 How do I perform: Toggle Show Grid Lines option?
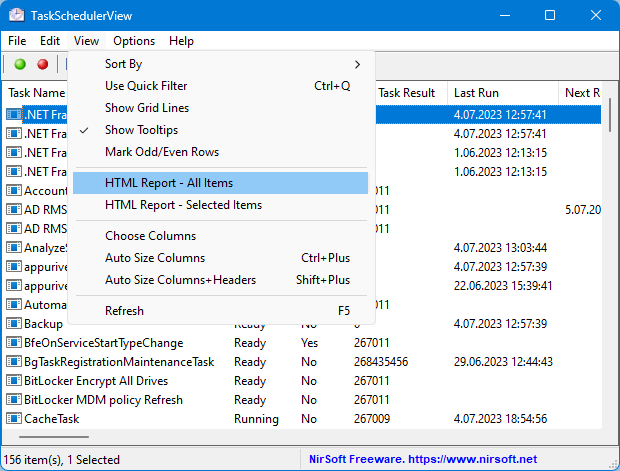pos(221,108)
